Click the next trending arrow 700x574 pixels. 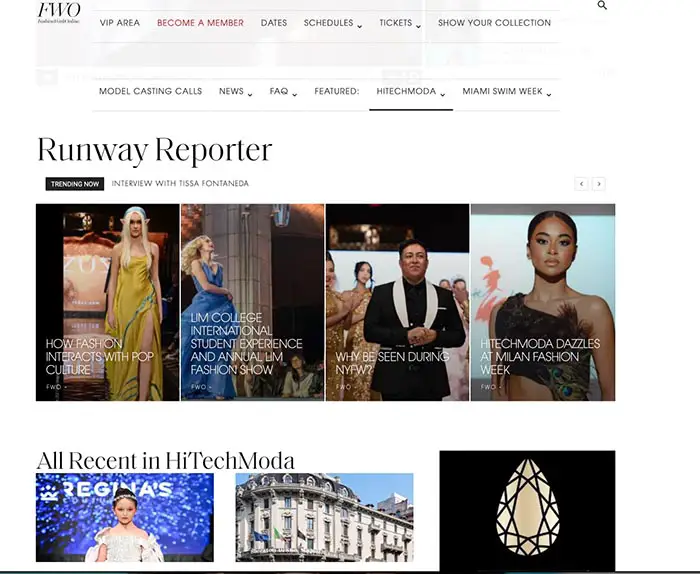coord(598,184)
